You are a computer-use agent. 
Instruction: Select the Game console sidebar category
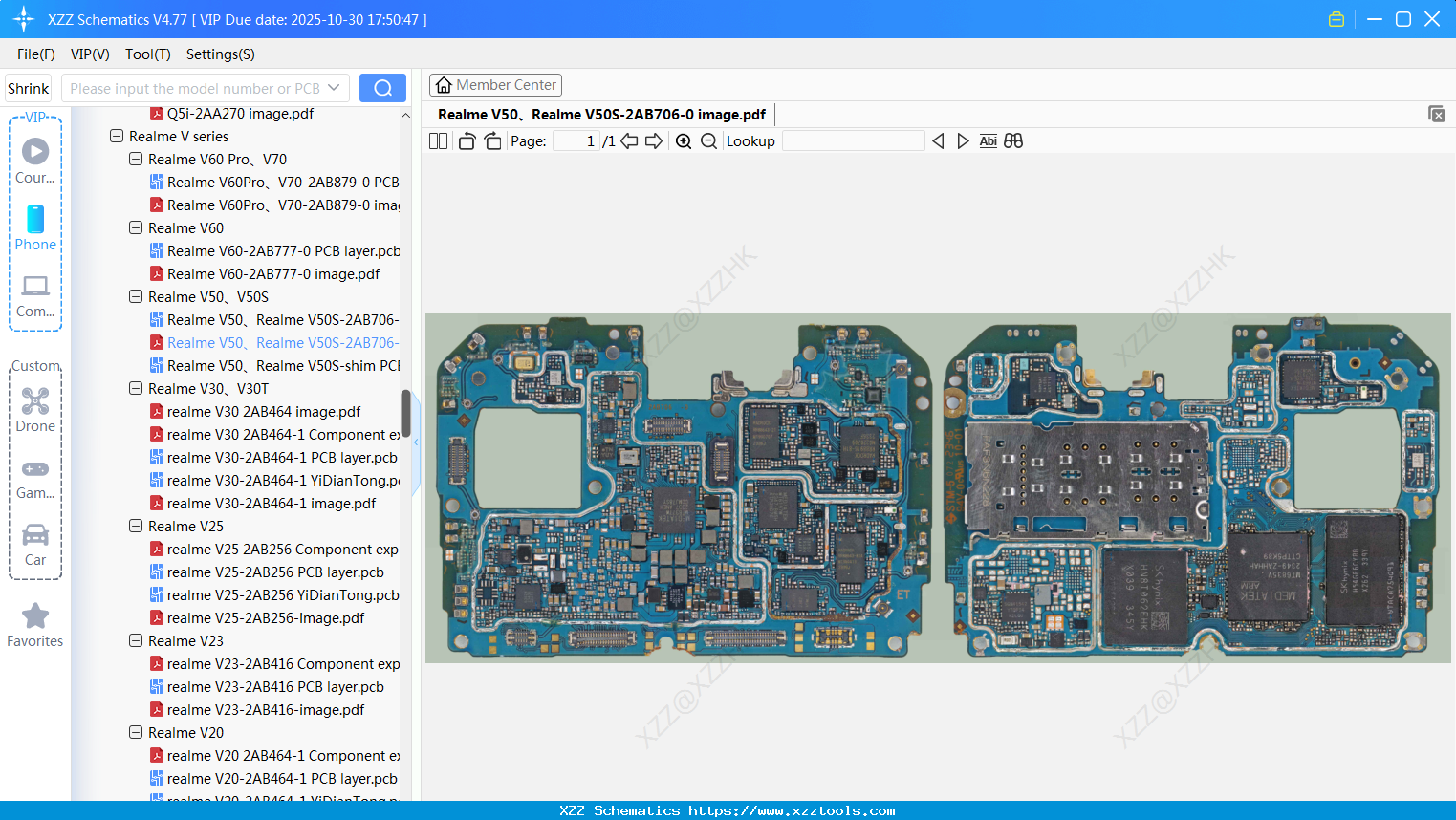[x=35, y=479]
